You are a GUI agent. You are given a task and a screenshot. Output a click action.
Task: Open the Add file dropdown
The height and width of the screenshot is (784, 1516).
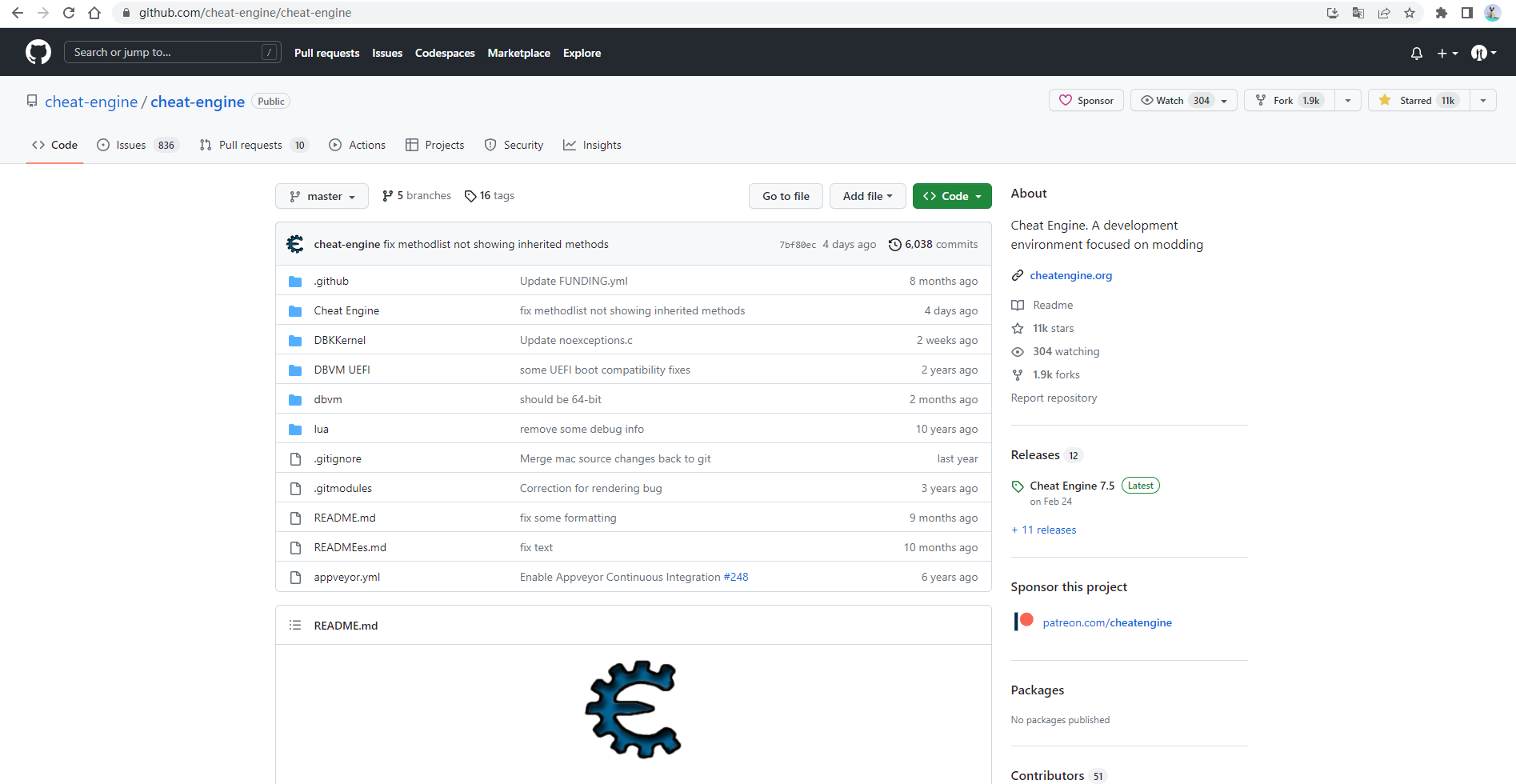867,196
